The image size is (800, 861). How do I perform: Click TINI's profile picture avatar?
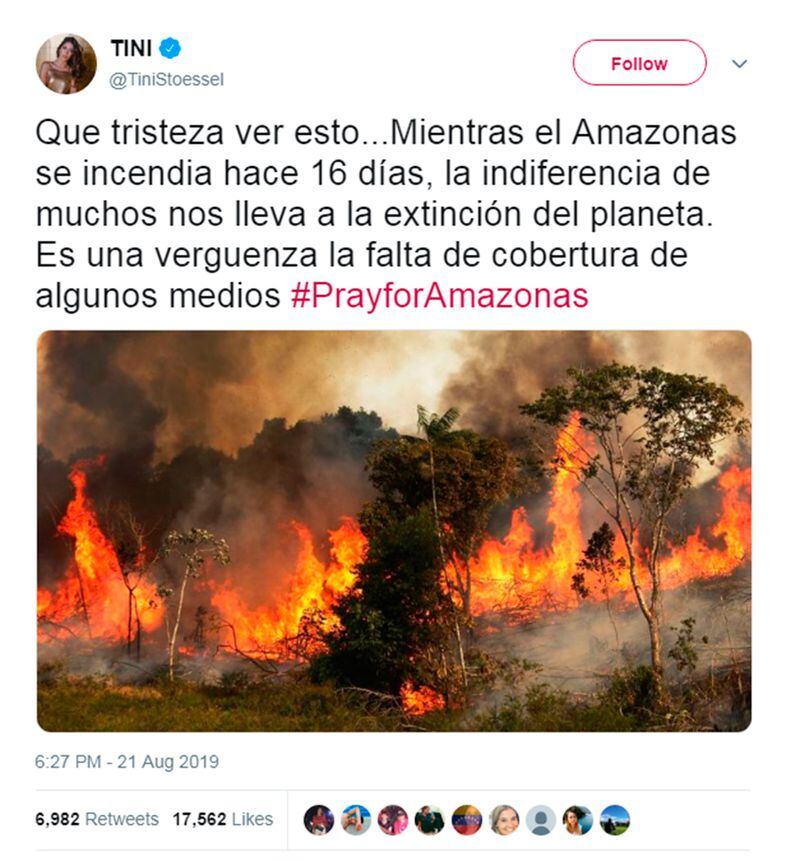[x=66, y=64]
